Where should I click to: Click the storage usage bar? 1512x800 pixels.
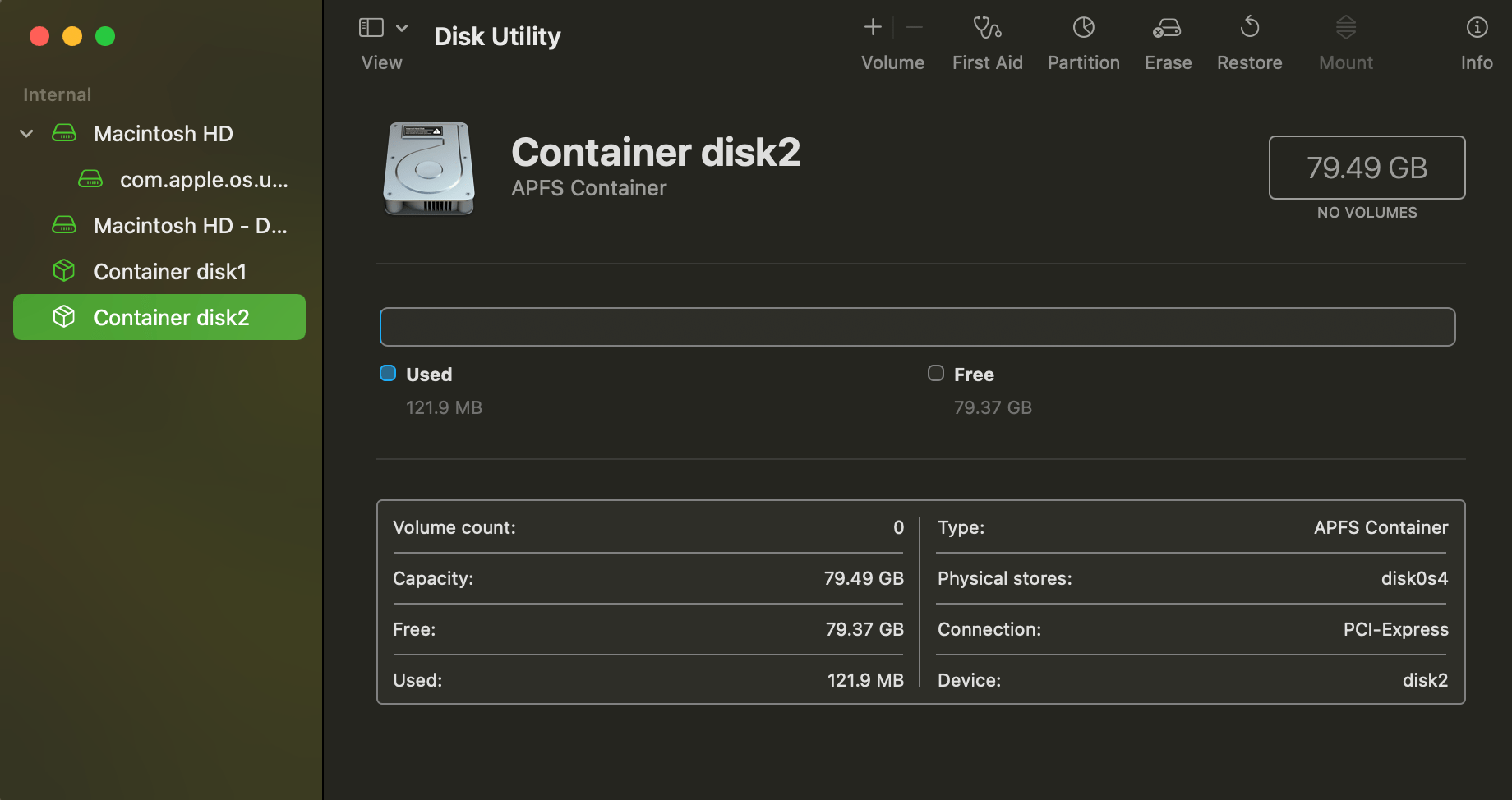click(918, 326)
